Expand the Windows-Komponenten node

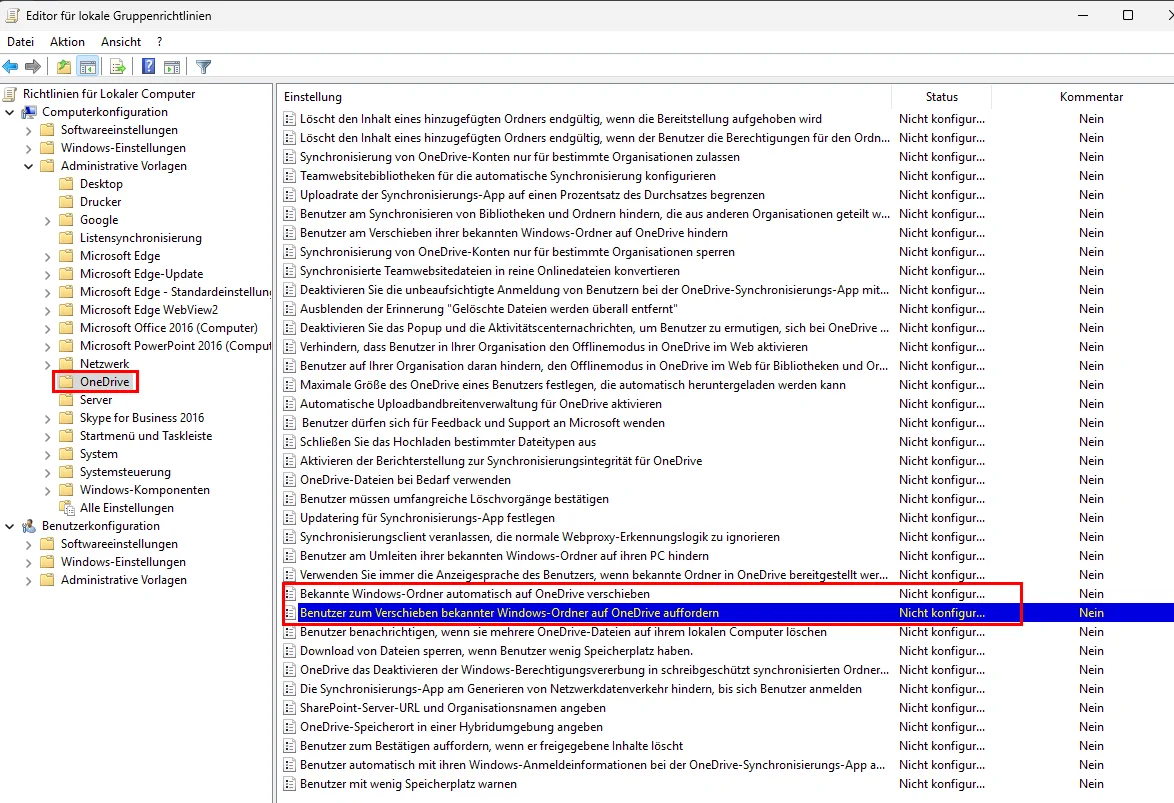[x=48, y=490]
